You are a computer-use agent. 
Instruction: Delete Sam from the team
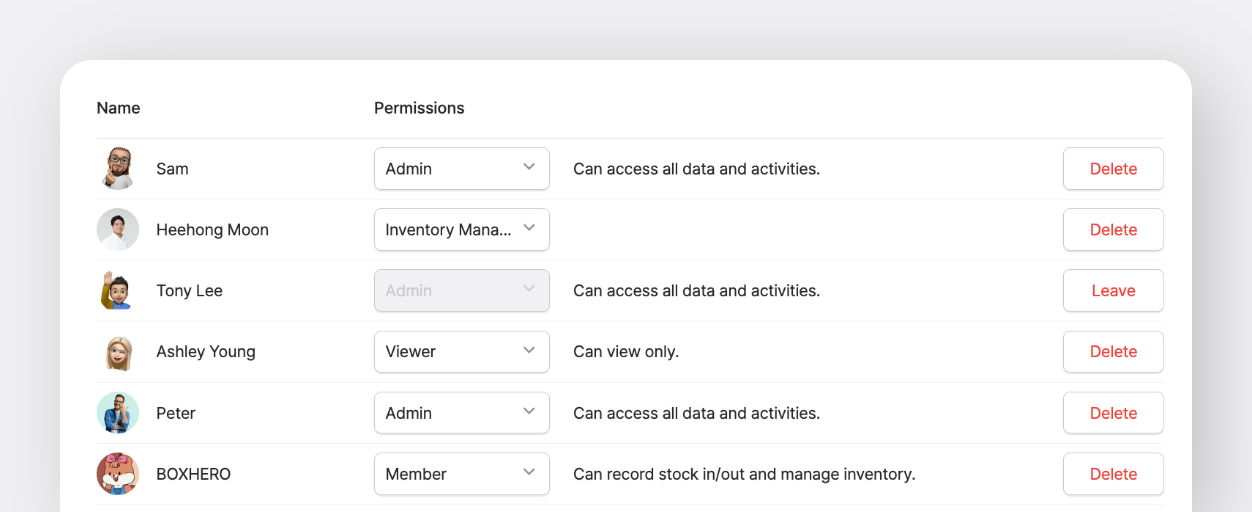1113,168
